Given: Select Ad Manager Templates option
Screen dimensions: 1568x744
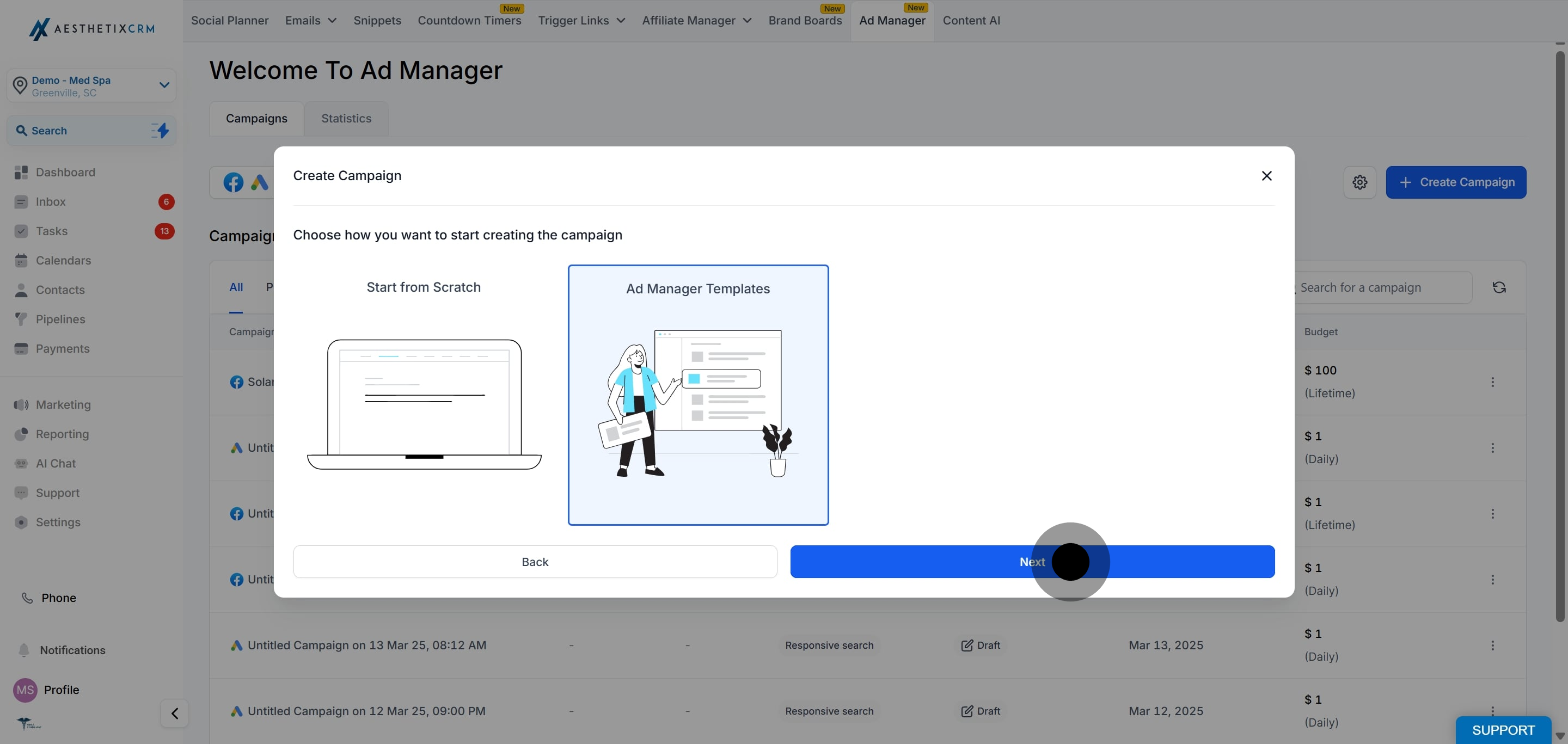Looking at the screenshot, I should point(697,394).
